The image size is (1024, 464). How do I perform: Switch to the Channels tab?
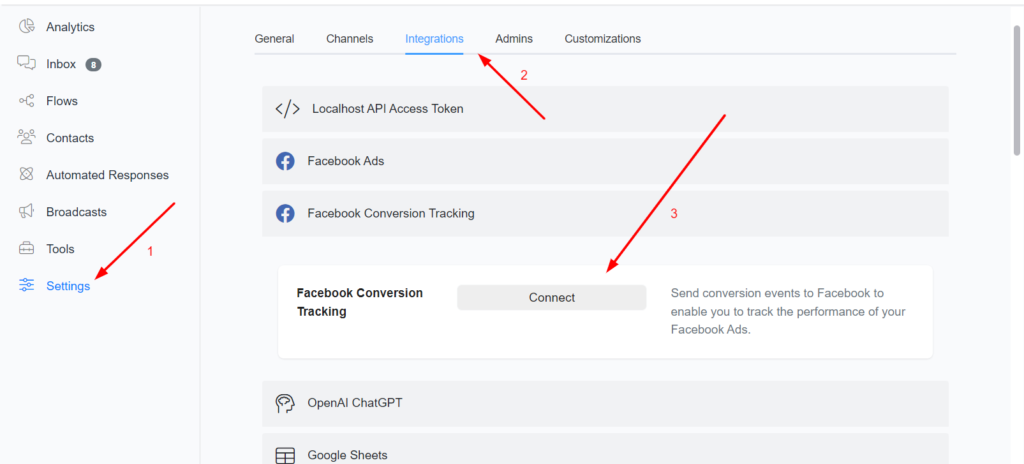click(x=349, y=39)
